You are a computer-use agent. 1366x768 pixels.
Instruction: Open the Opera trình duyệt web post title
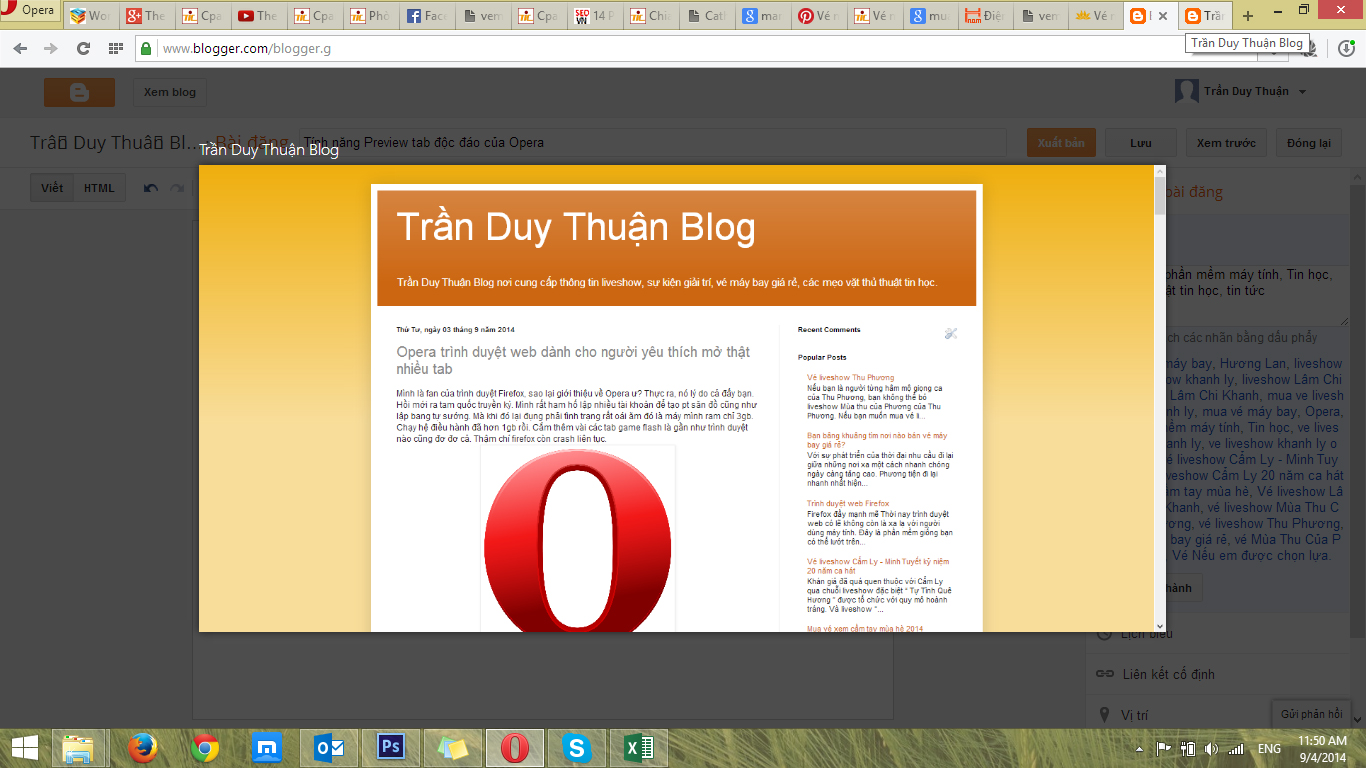pyautogui.click(x=573, y=360)
